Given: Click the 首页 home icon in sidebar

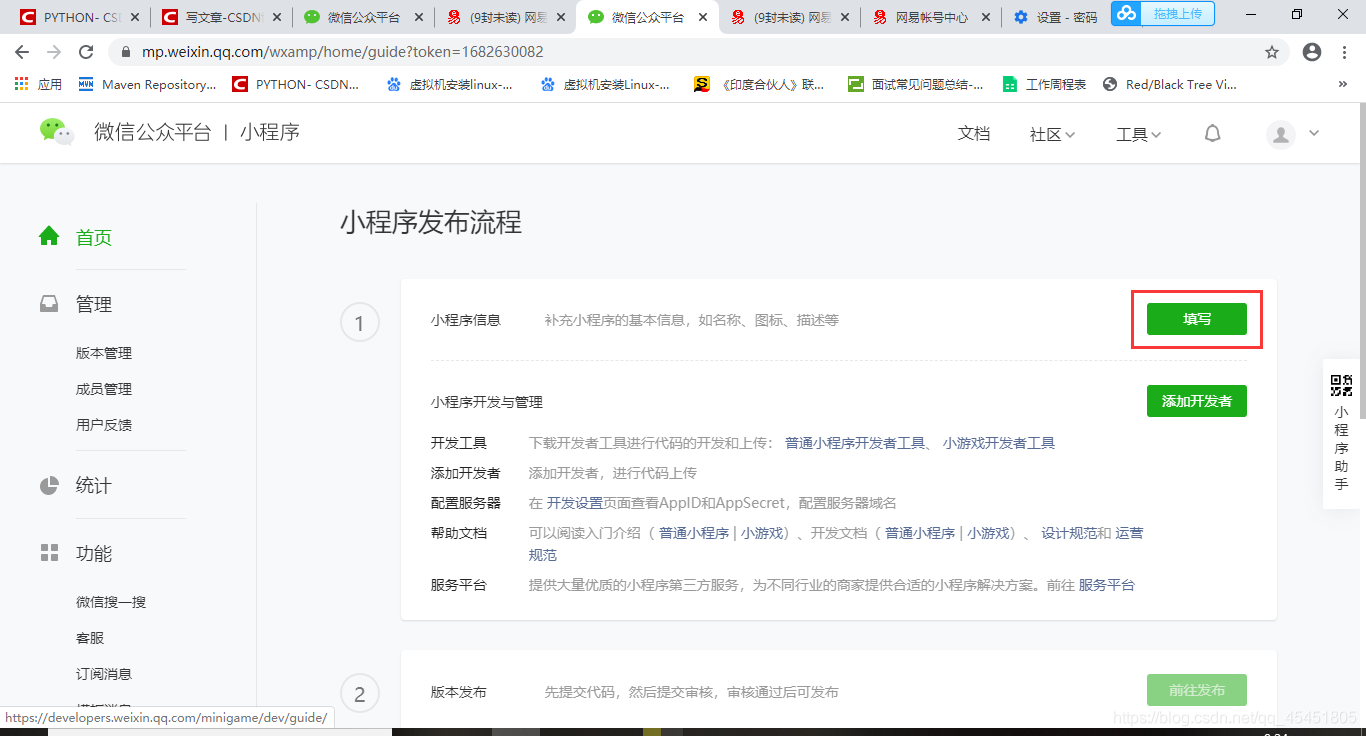Looking at the screenshot, I should click(49, 236).
